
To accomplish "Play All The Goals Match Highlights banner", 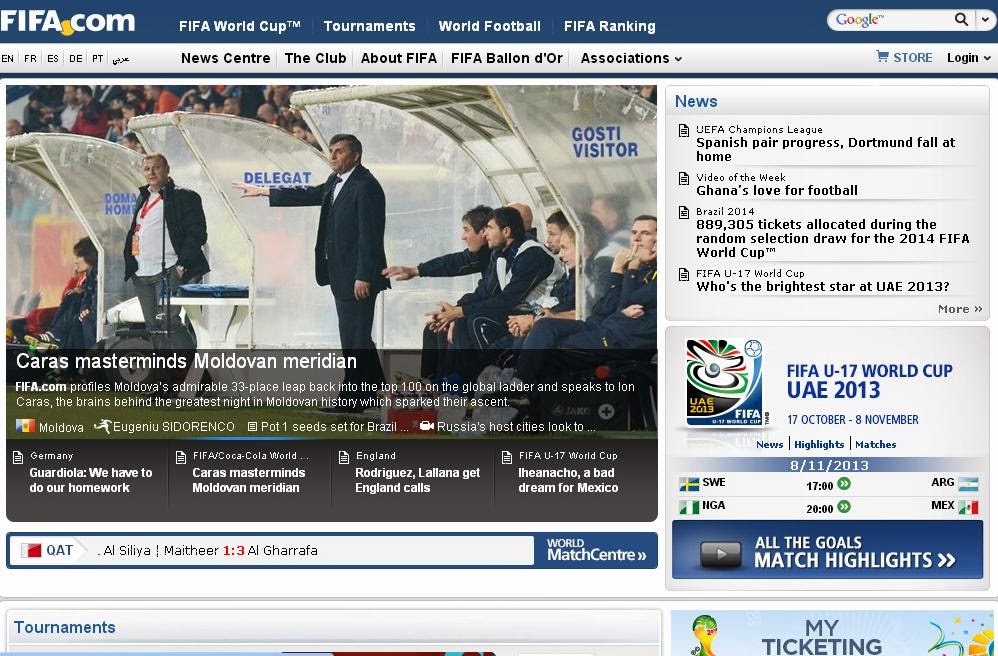I will point(827,550).
